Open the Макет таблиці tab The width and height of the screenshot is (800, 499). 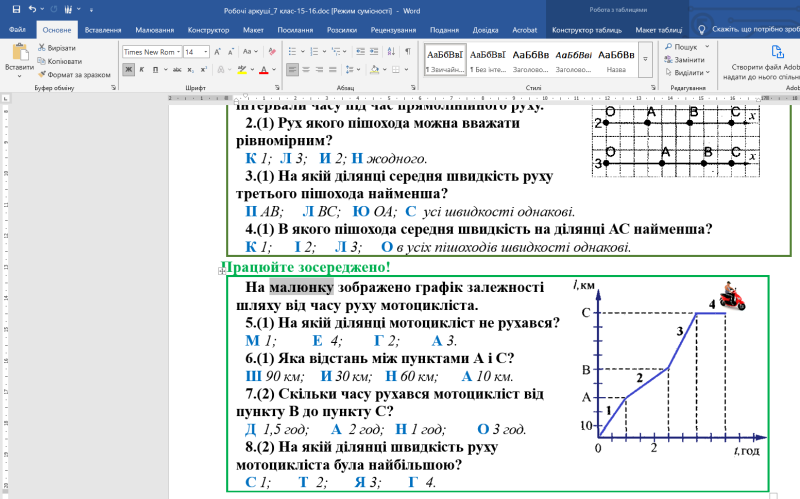coord(658,30)
